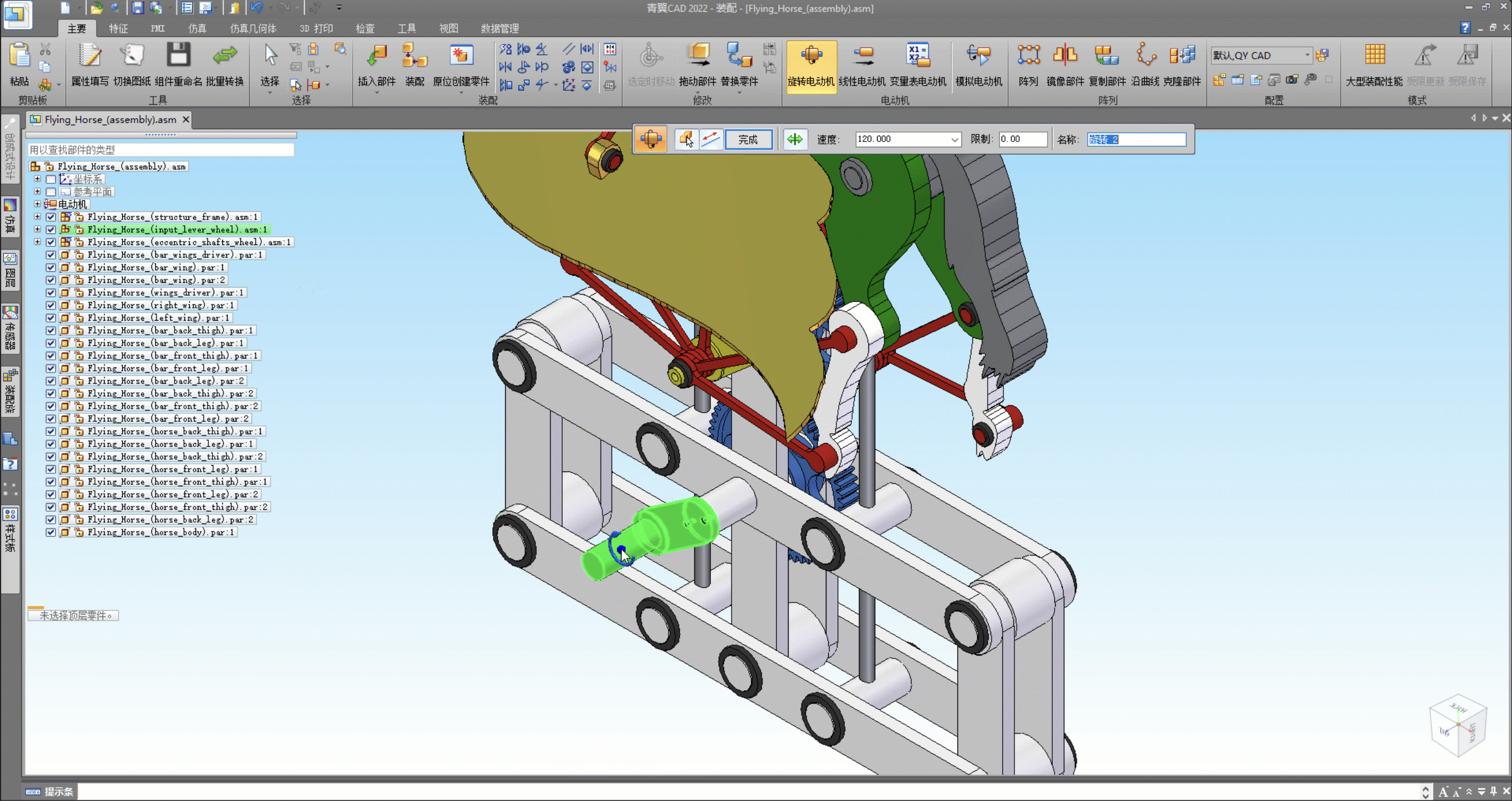
Task: Check the 参考平面 reference planes checkbox
Action: click(51, 192)
